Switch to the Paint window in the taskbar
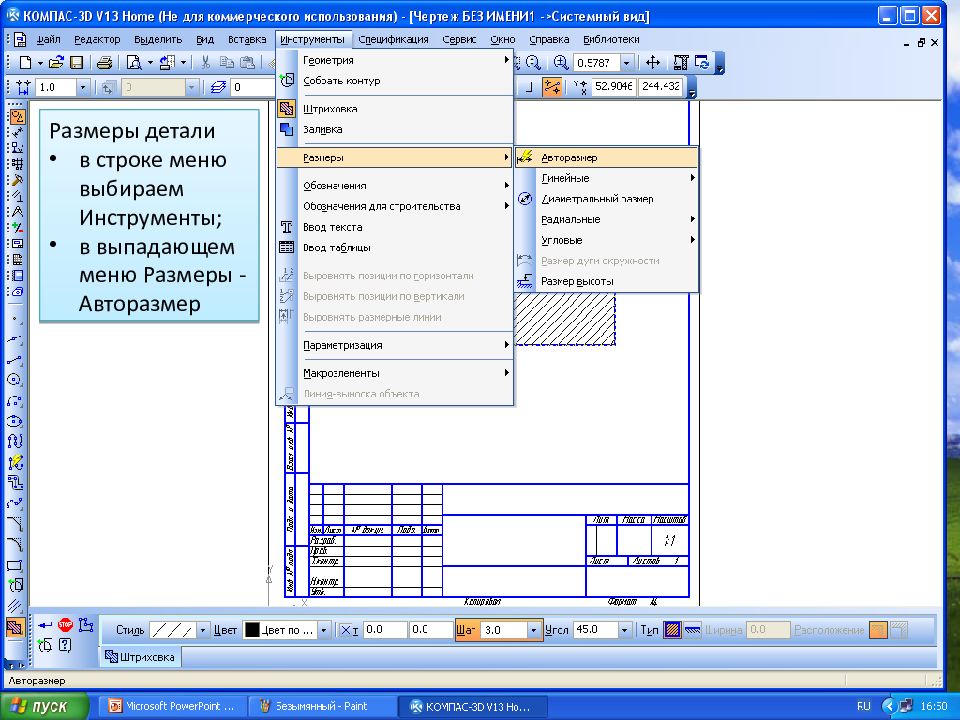 (321, 707)
